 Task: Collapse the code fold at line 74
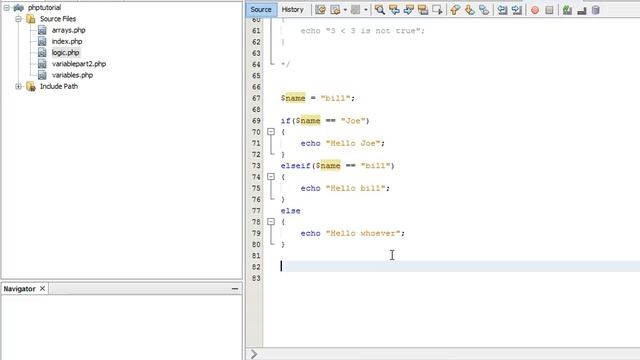[x=271, y=176]
